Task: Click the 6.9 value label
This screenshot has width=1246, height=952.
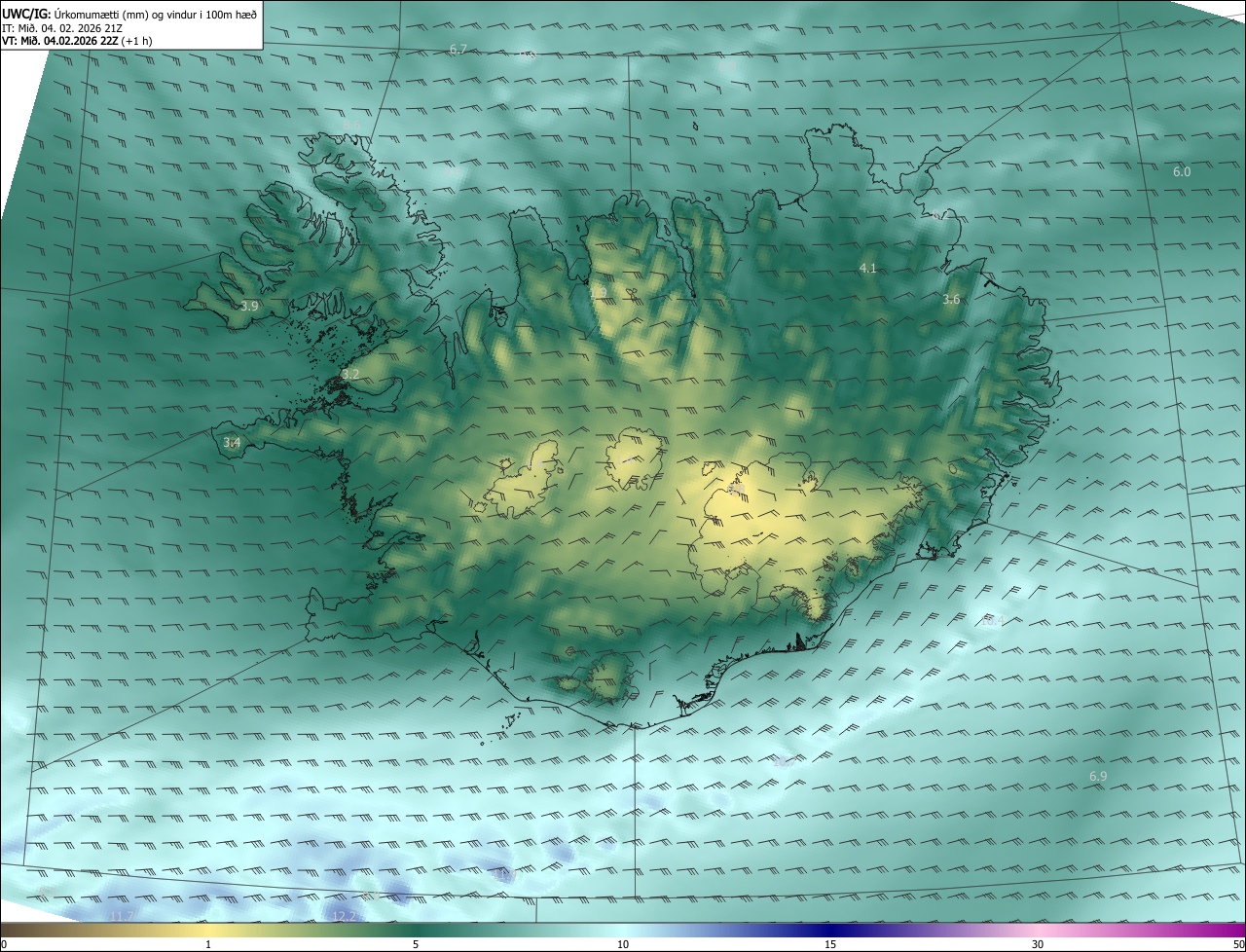Action: 1098,776
